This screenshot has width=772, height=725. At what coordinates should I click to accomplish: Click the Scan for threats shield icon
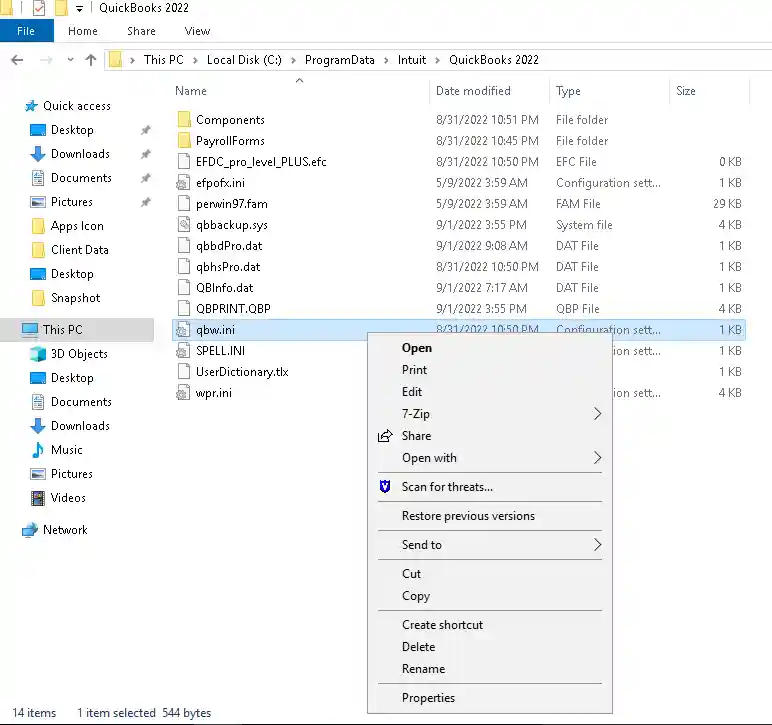coord(385,487)
